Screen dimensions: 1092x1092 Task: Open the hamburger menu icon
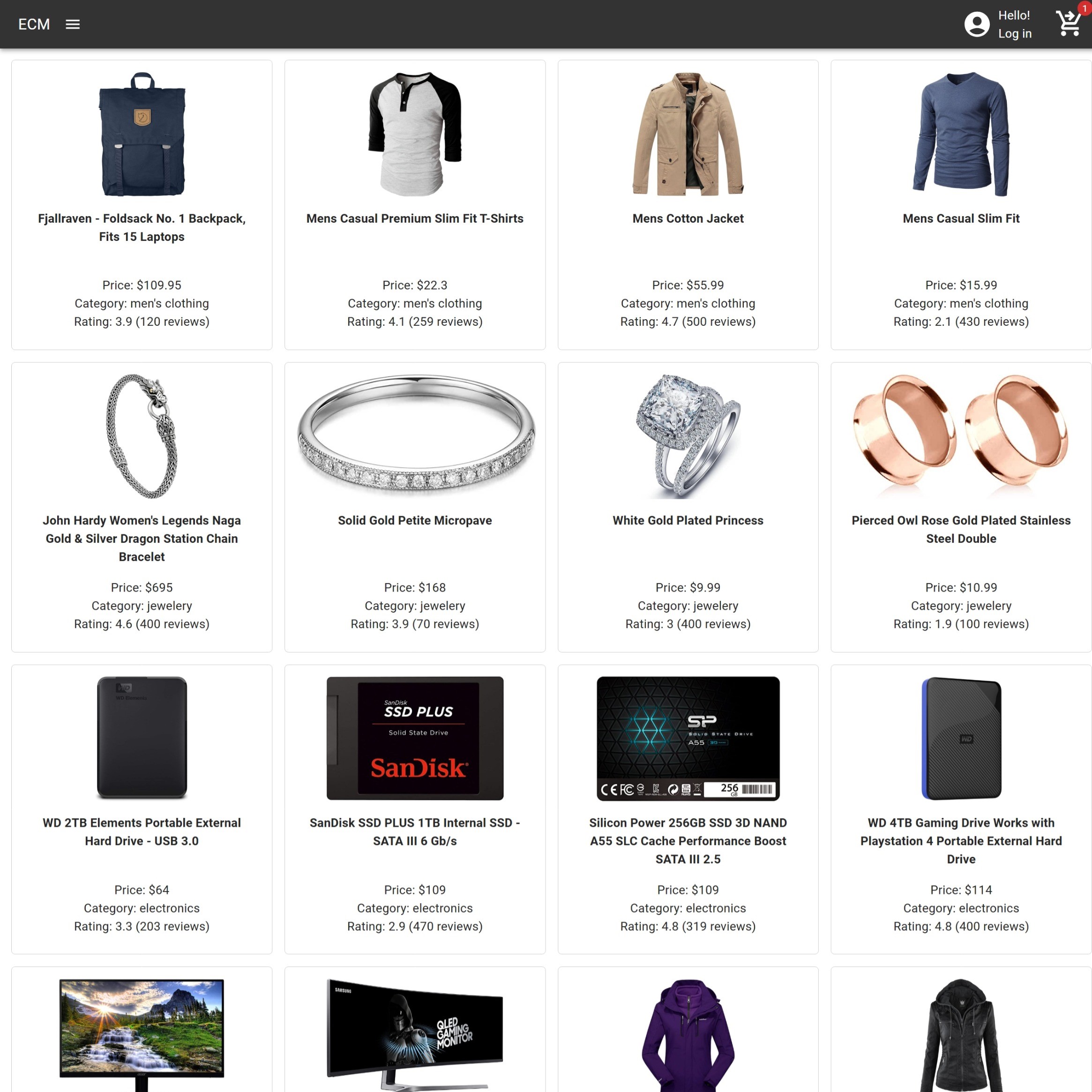(72, 24)
